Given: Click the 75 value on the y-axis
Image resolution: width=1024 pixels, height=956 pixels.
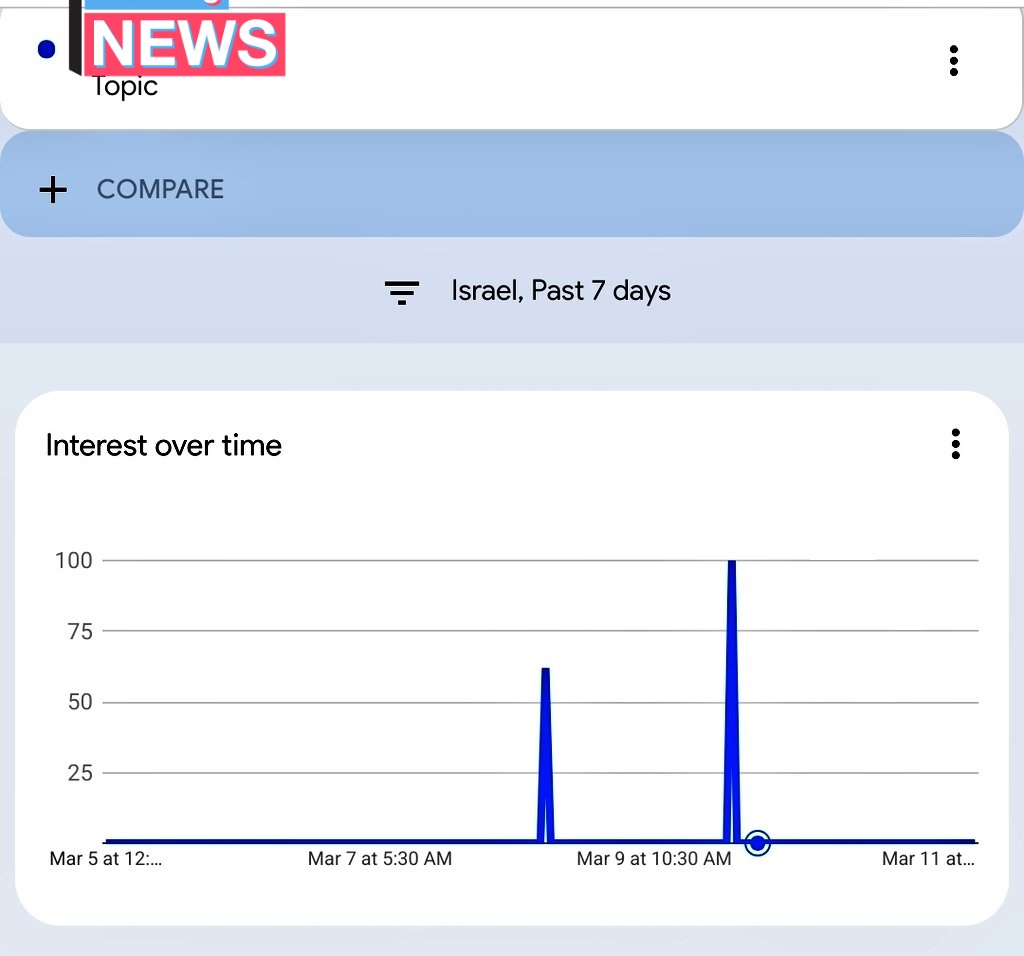Looking at the screenshot, I should [x=80, y=631].
